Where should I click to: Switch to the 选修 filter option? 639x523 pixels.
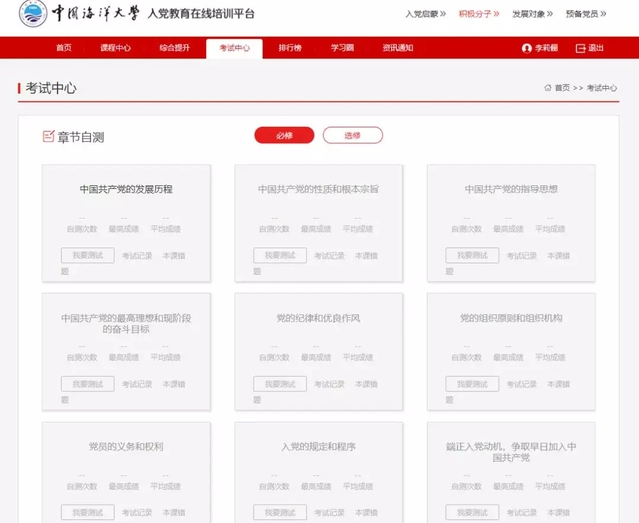tap(352, 135)
